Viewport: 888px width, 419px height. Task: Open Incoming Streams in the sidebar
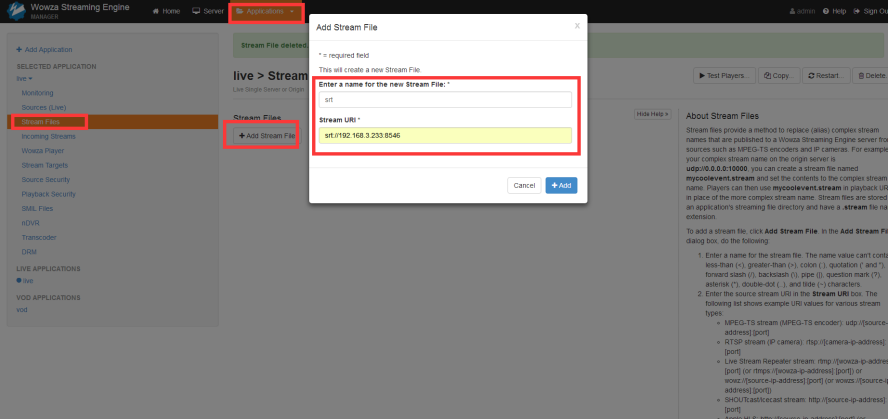click(x=48, y=136)
